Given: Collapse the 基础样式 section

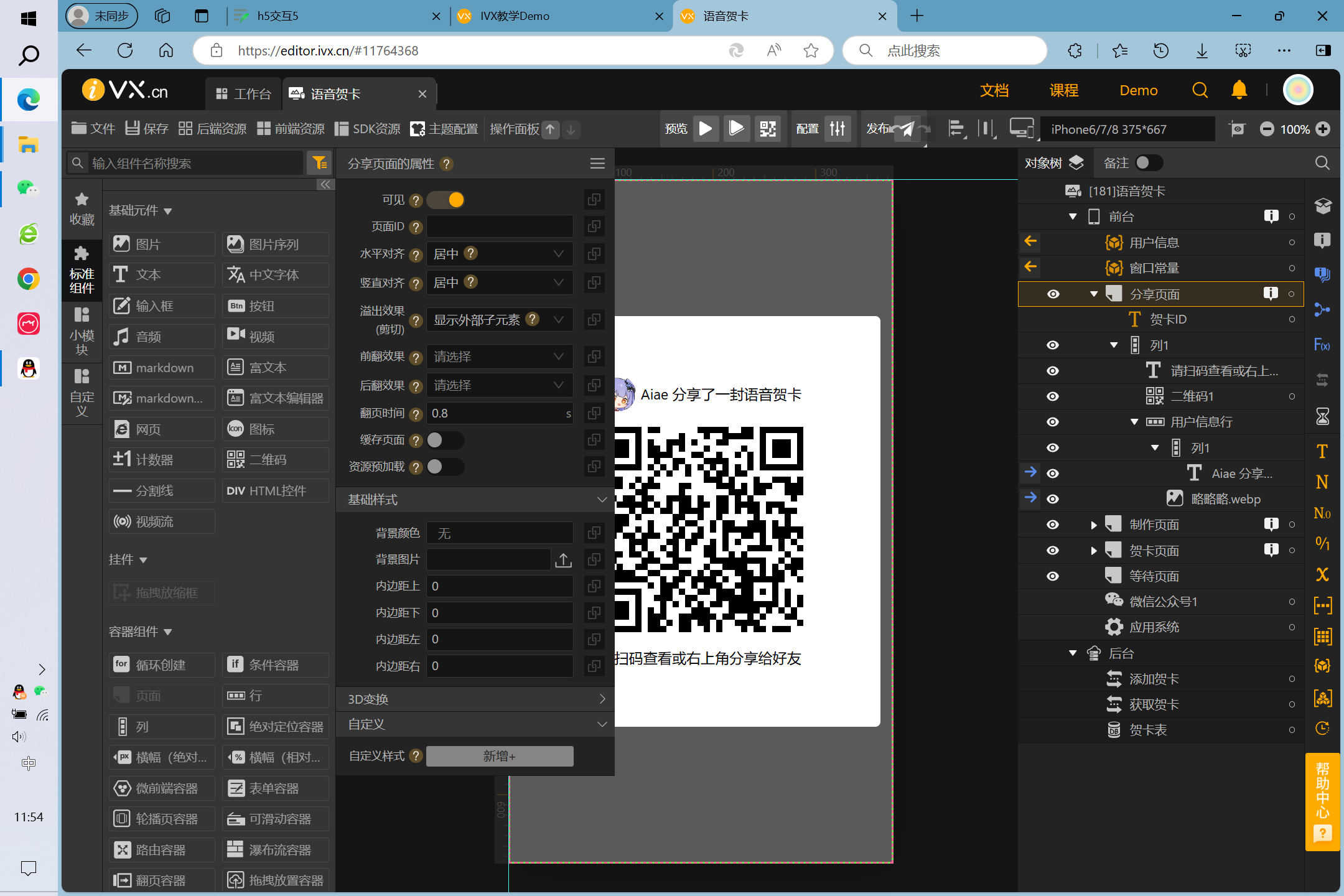Looking at the screenshot, I should click(x=475, y=500).
